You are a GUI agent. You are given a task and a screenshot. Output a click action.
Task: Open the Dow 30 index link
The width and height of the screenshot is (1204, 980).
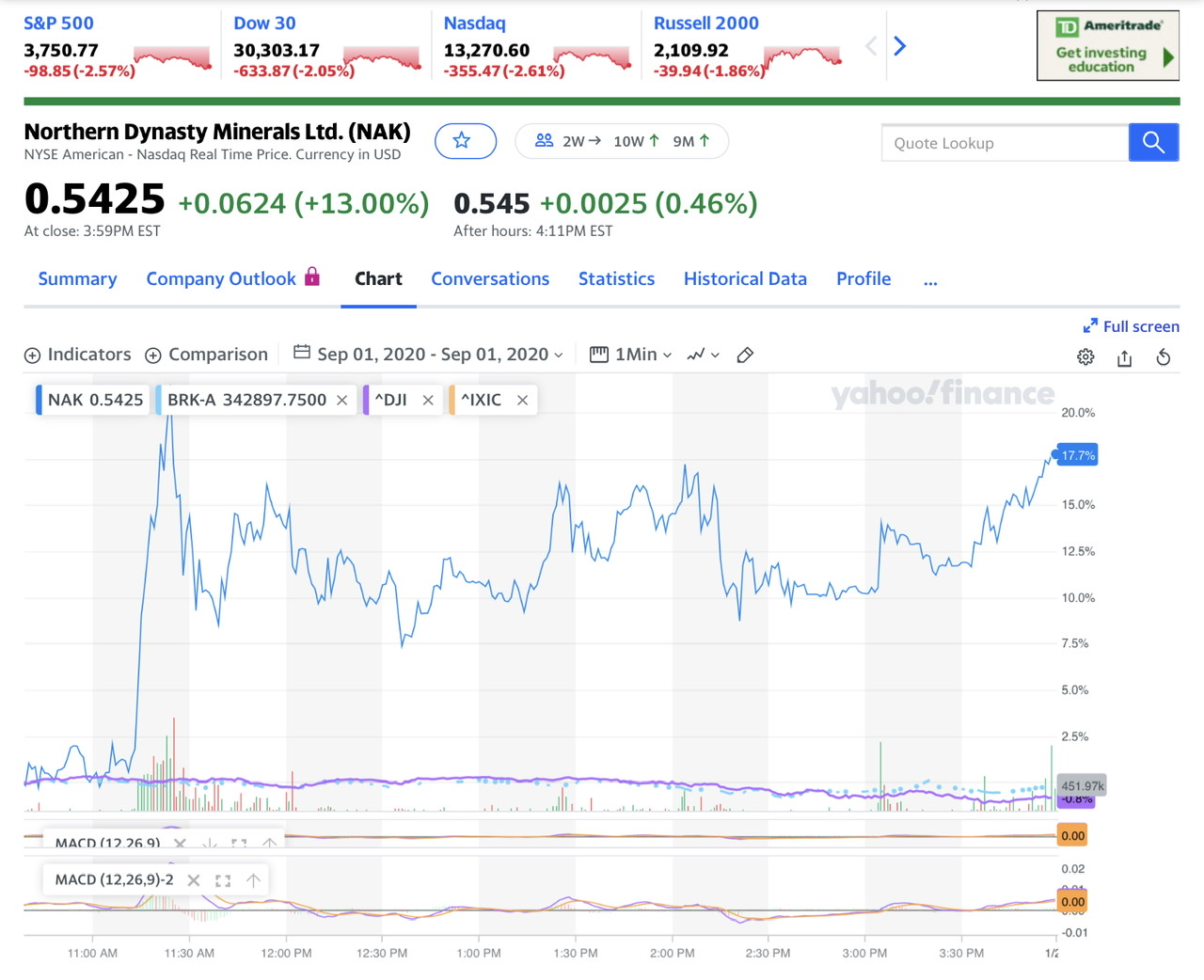(264, 24)
